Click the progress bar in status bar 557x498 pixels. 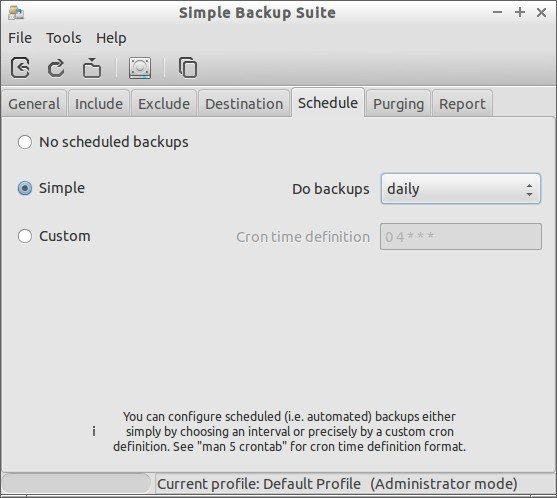click(x=77, y=483)
